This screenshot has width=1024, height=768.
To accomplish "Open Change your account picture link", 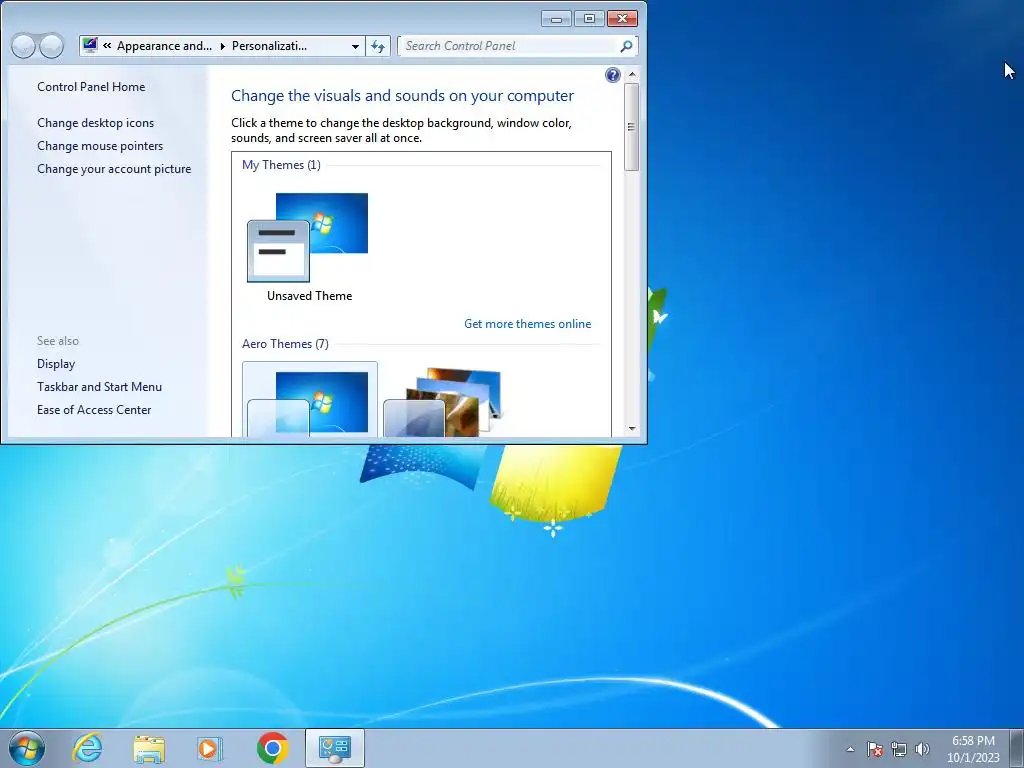I will point(114,168).
